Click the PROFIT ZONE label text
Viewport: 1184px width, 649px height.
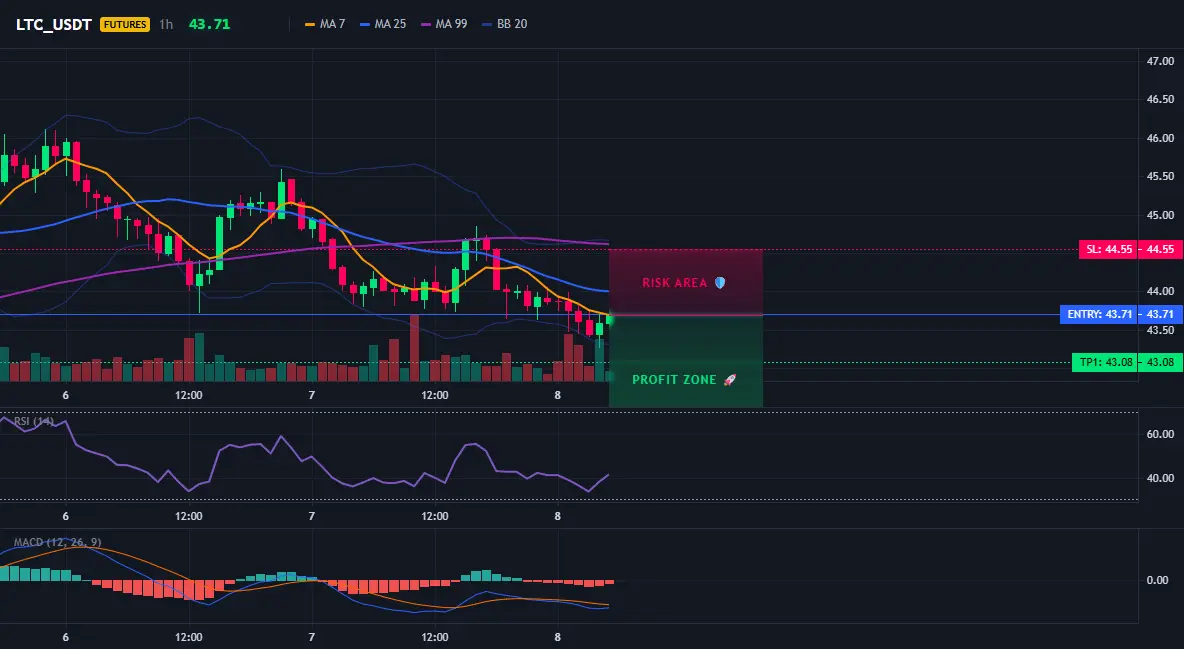tap(674, 379)
